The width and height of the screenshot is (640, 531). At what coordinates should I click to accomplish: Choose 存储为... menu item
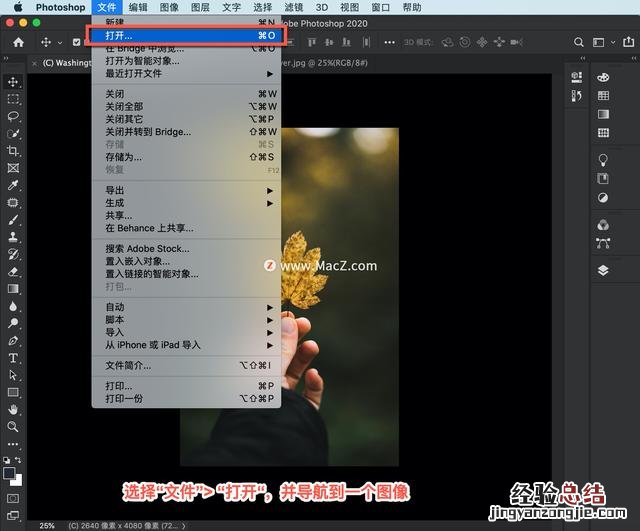(187, 157)
